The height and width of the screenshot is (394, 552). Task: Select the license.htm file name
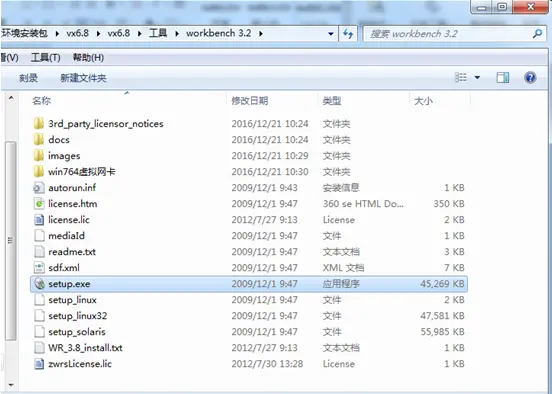click(x=73, y=204)
